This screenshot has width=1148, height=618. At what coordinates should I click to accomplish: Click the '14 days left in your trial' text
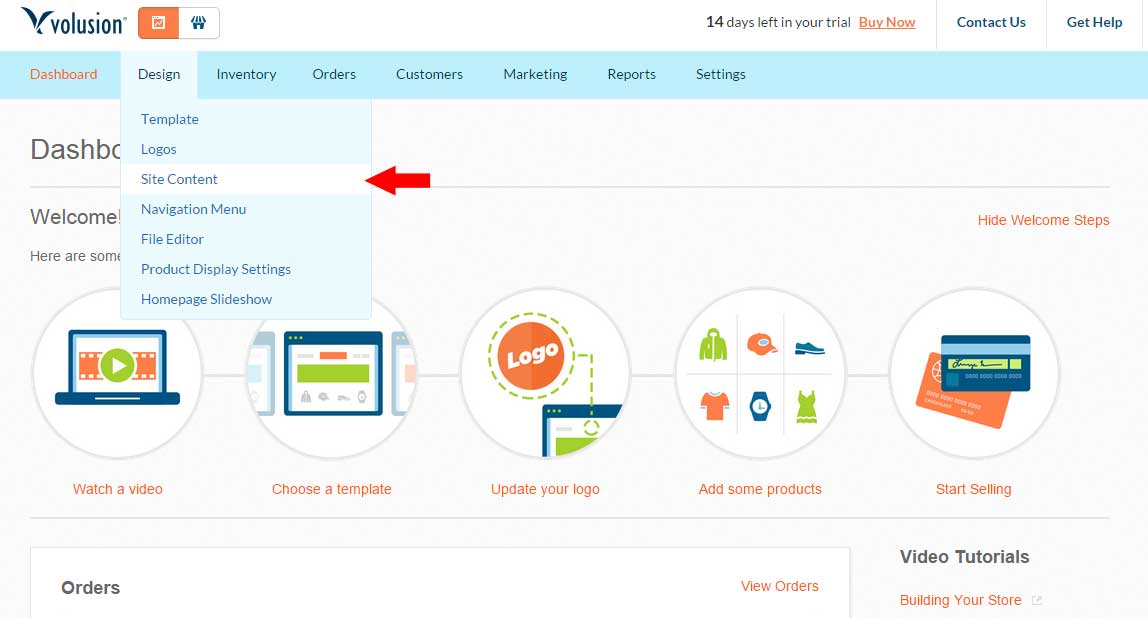pyautogui.click(x=778, y=22)
